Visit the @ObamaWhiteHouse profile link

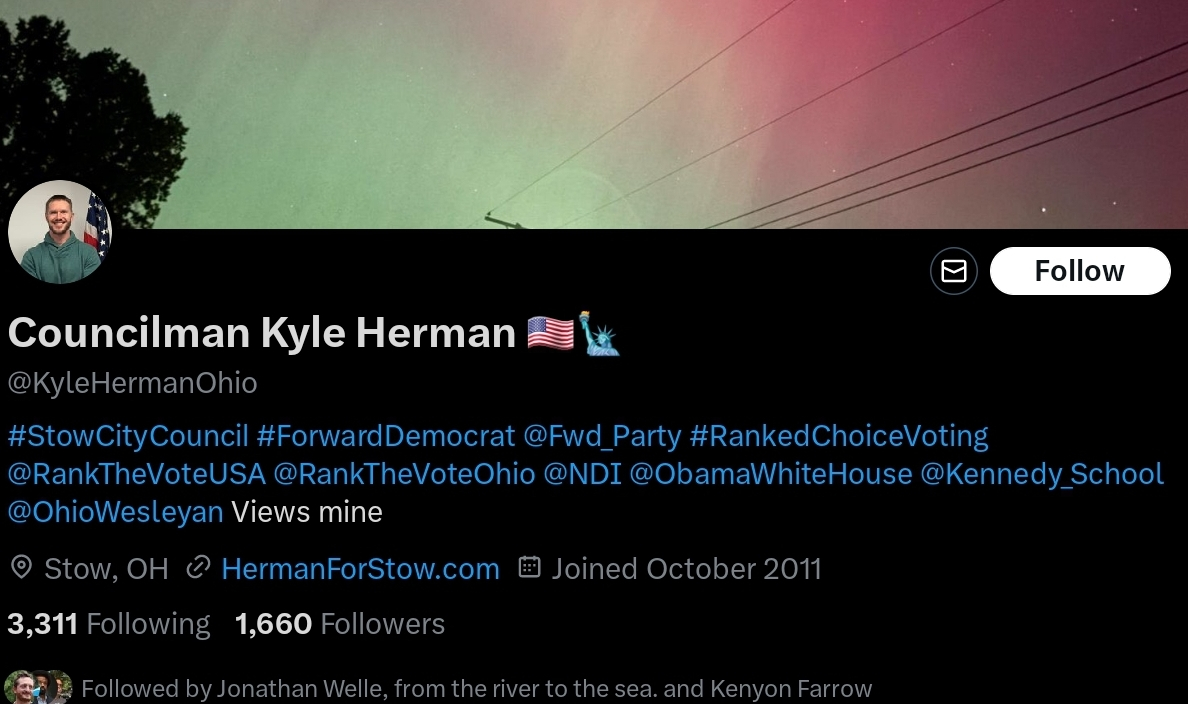(x=770, y=474)
